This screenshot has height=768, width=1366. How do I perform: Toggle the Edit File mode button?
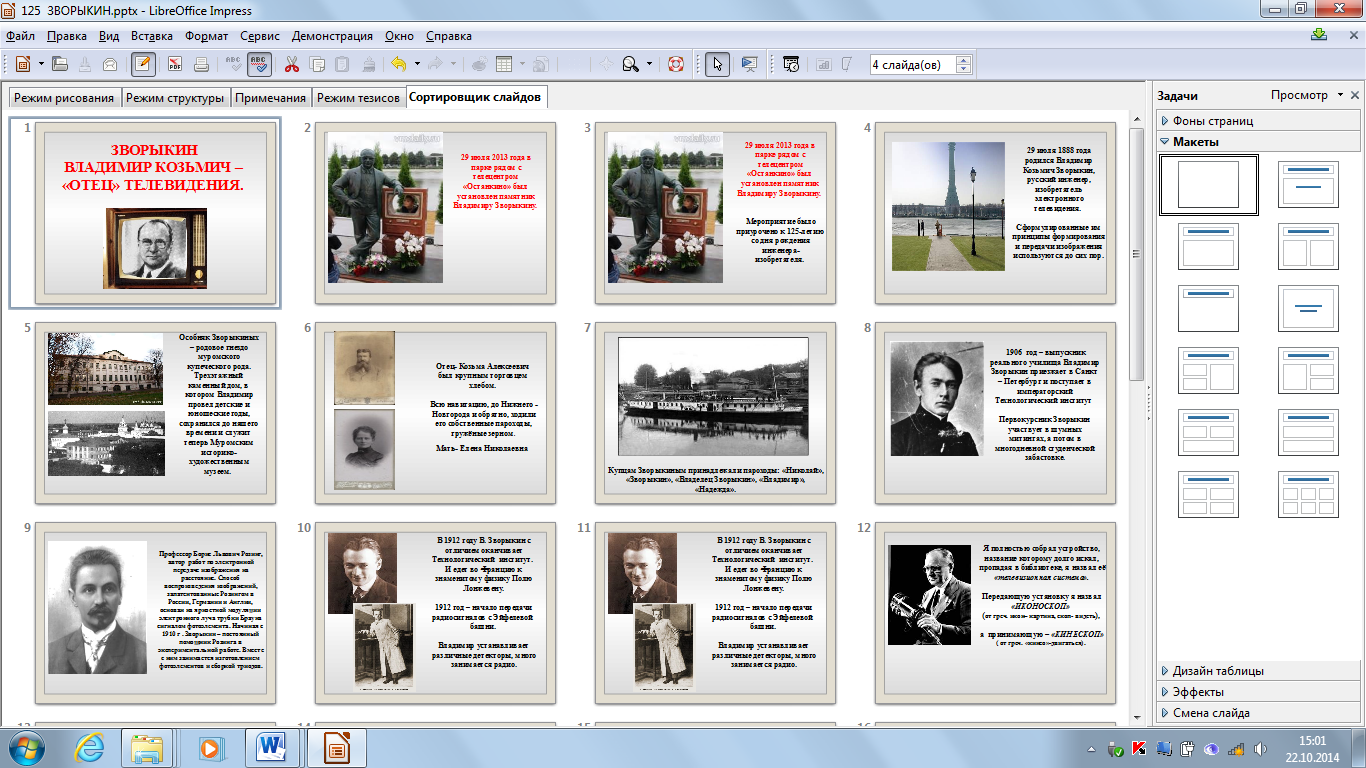point(144,63)
